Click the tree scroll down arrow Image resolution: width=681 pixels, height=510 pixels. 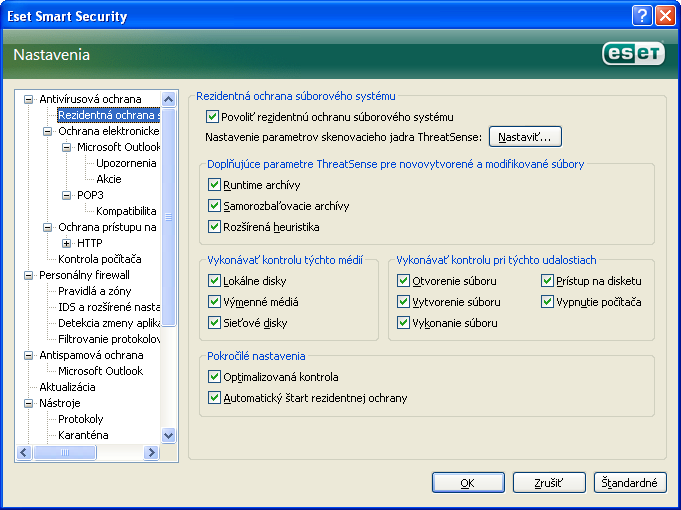coord(169,435)
